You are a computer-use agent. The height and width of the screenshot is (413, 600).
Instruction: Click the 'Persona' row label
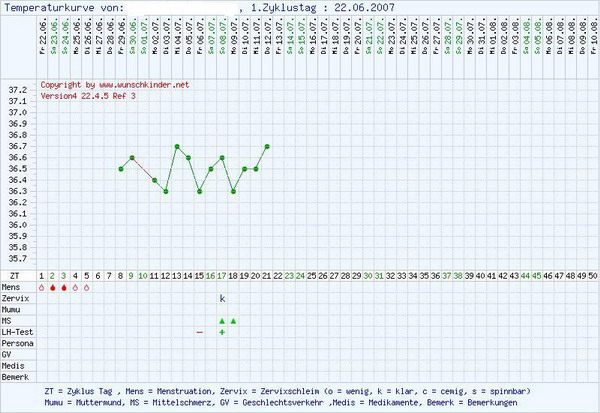(x=17, y=343)
